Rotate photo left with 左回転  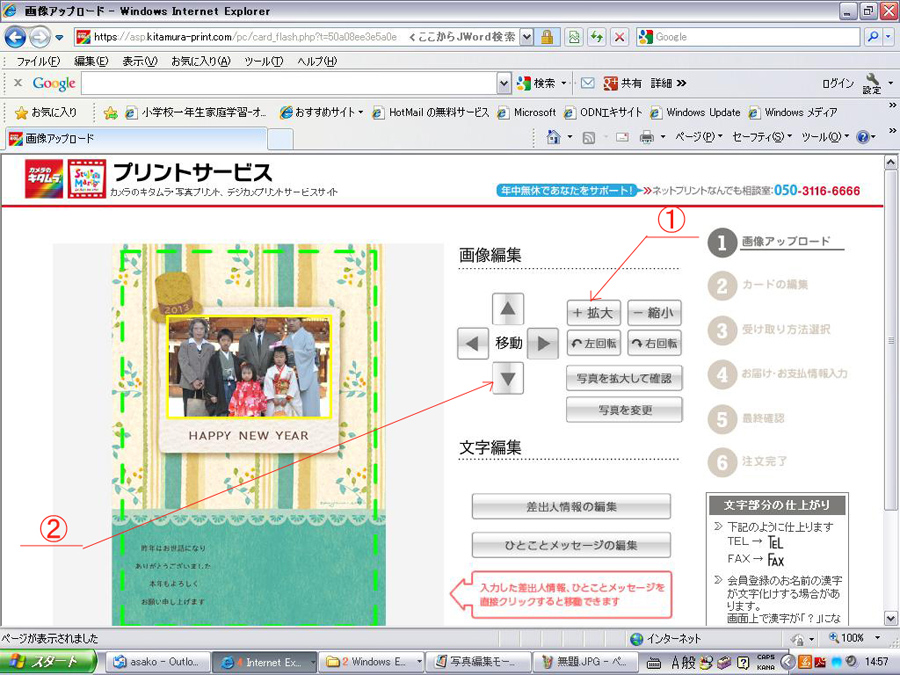pyautogui.click(x=594, y=343)
